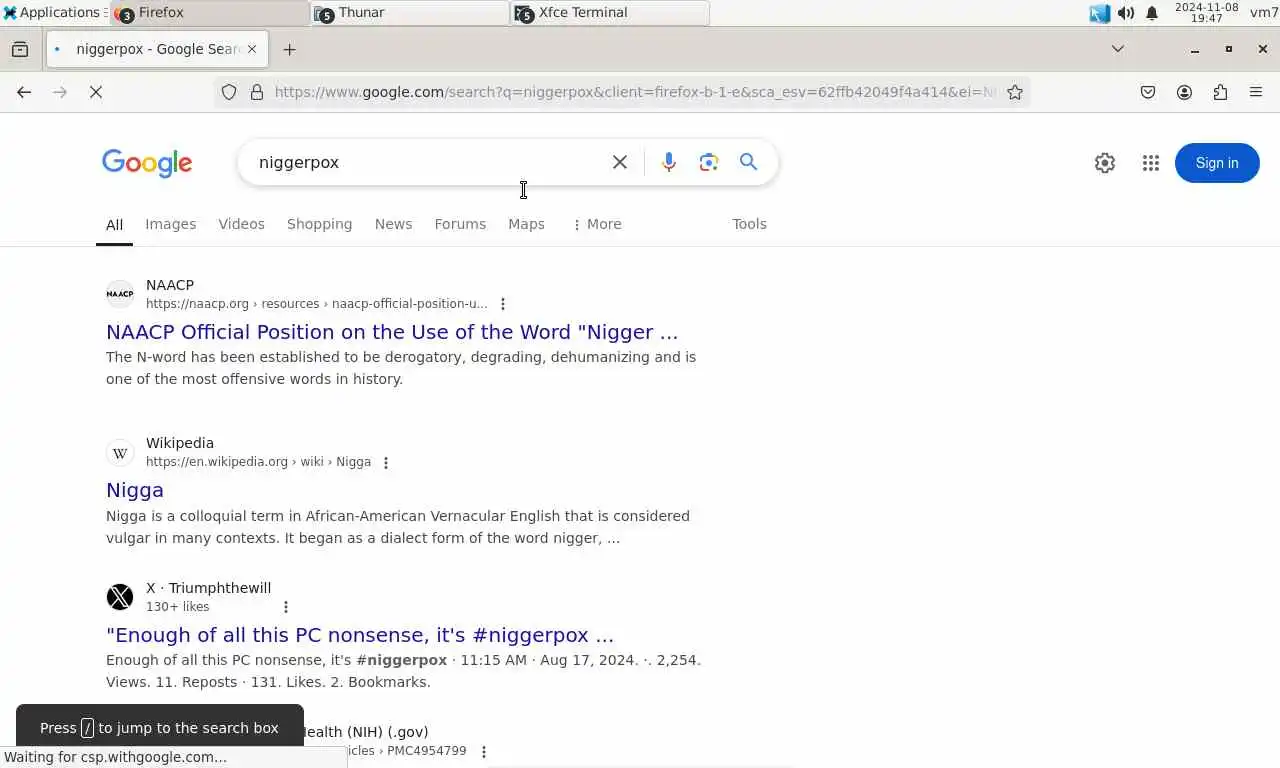Viewport: 1280px width, 768px height.
Task: Switch to the Forums tab
Action: coord(460,224)
